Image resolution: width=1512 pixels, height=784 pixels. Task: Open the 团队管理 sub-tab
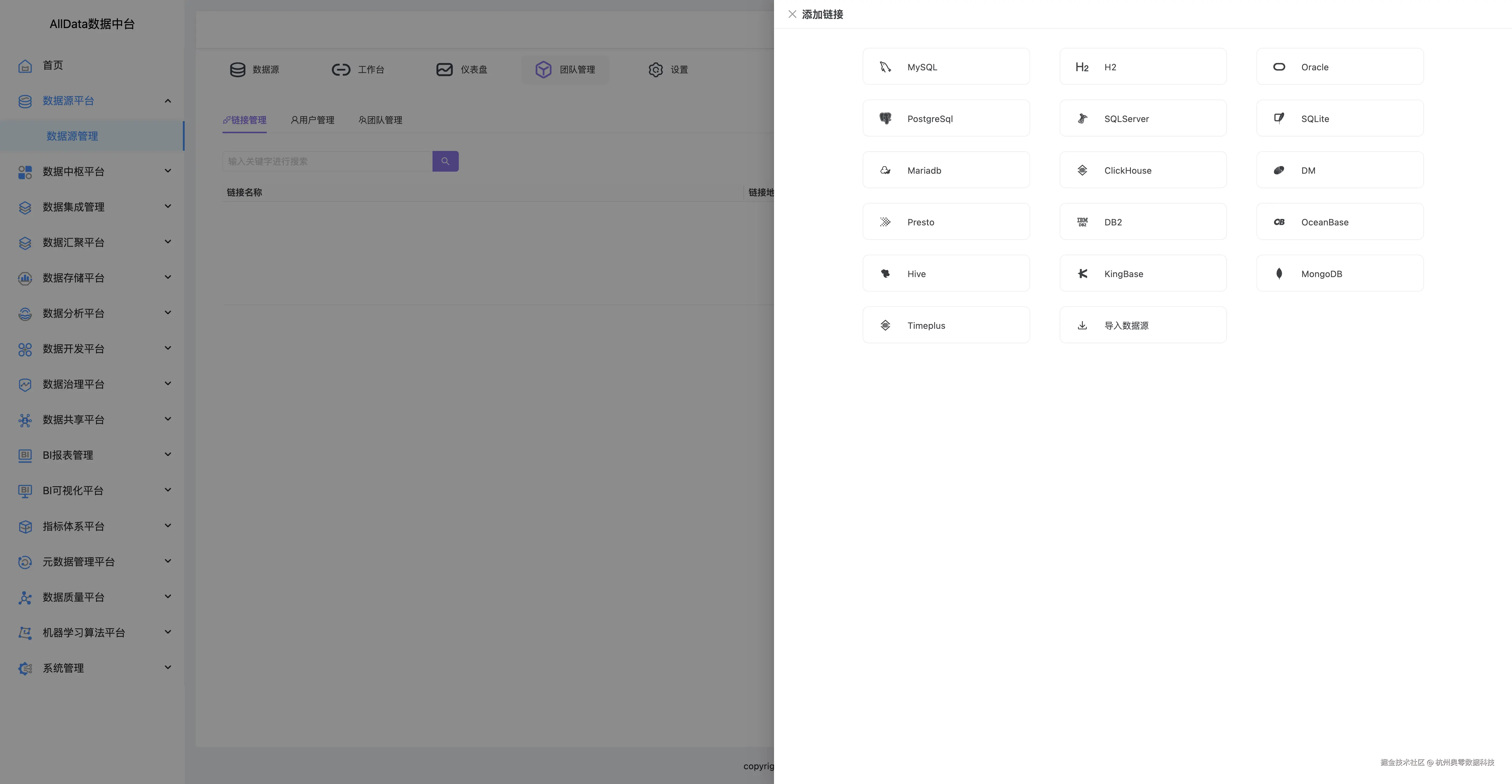380,120
